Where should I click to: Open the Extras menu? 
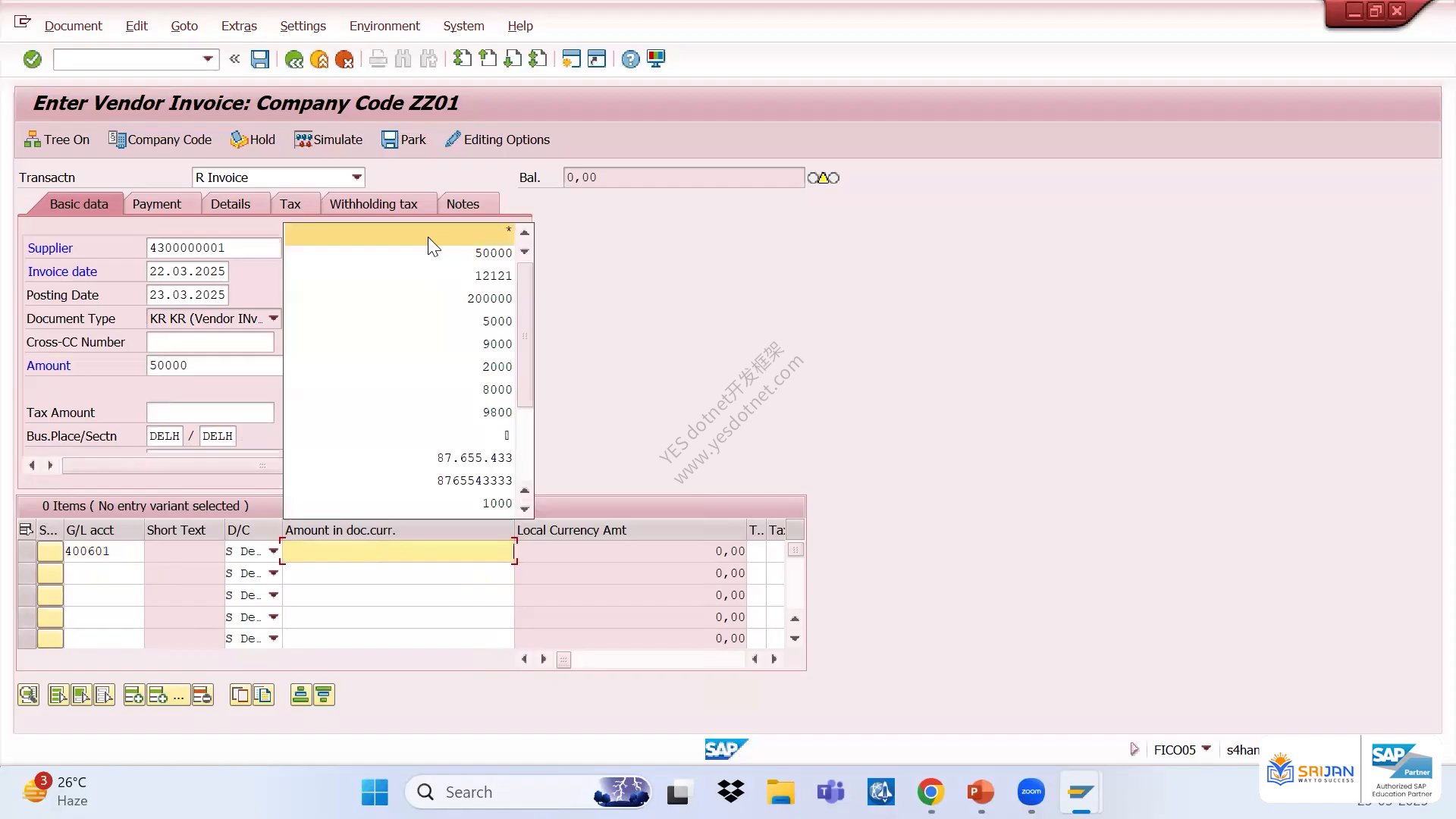[x=239, y=26]
